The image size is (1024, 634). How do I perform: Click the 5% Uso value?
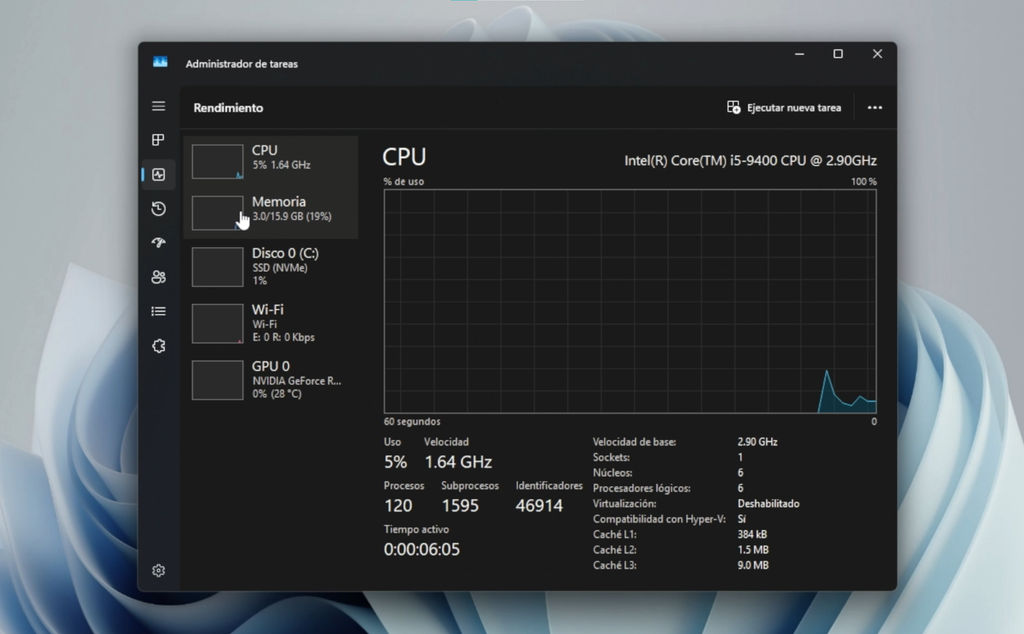coord(395,462)
